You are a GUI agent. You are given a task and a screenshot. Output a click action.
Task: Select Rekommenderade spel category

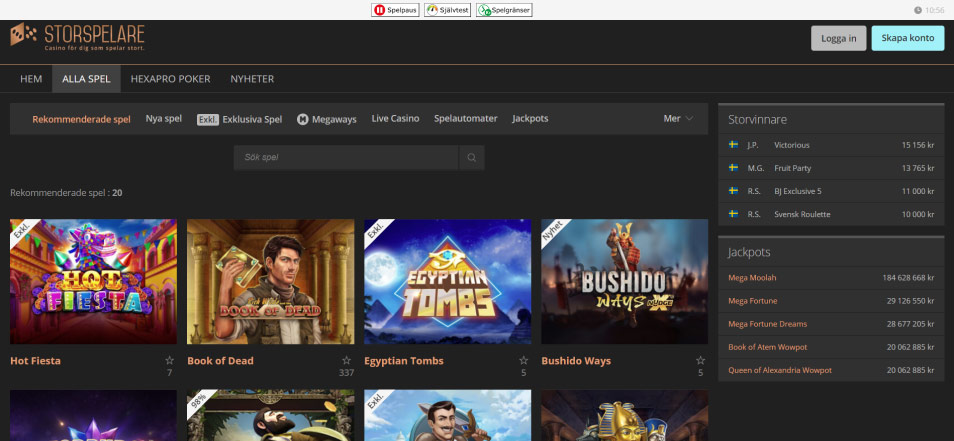coord(82,119)
